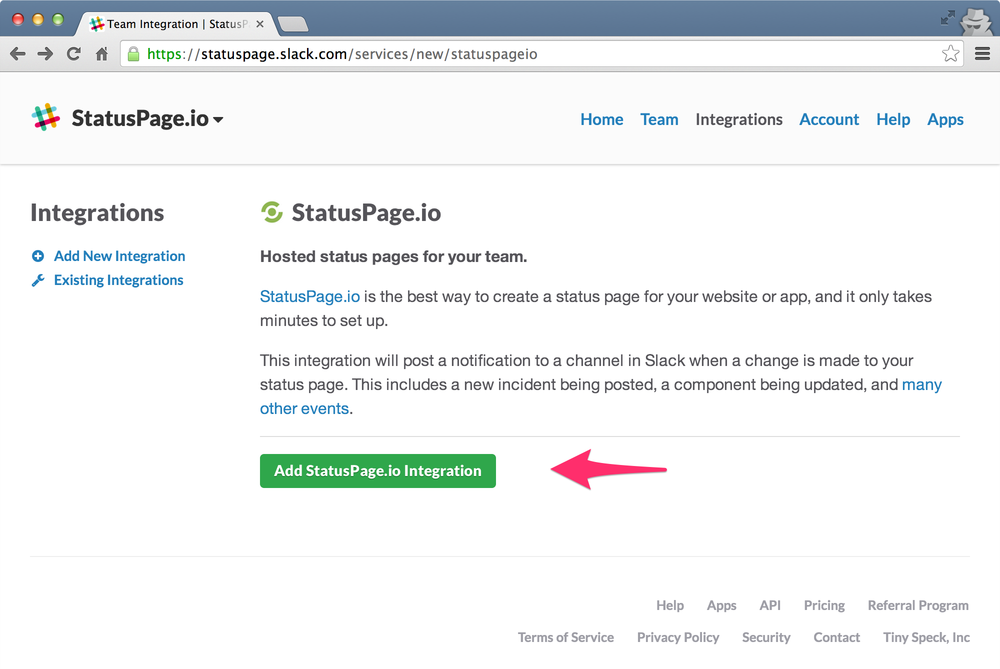
Task: Open the Help nav item in header
Action: click(893, 119)
